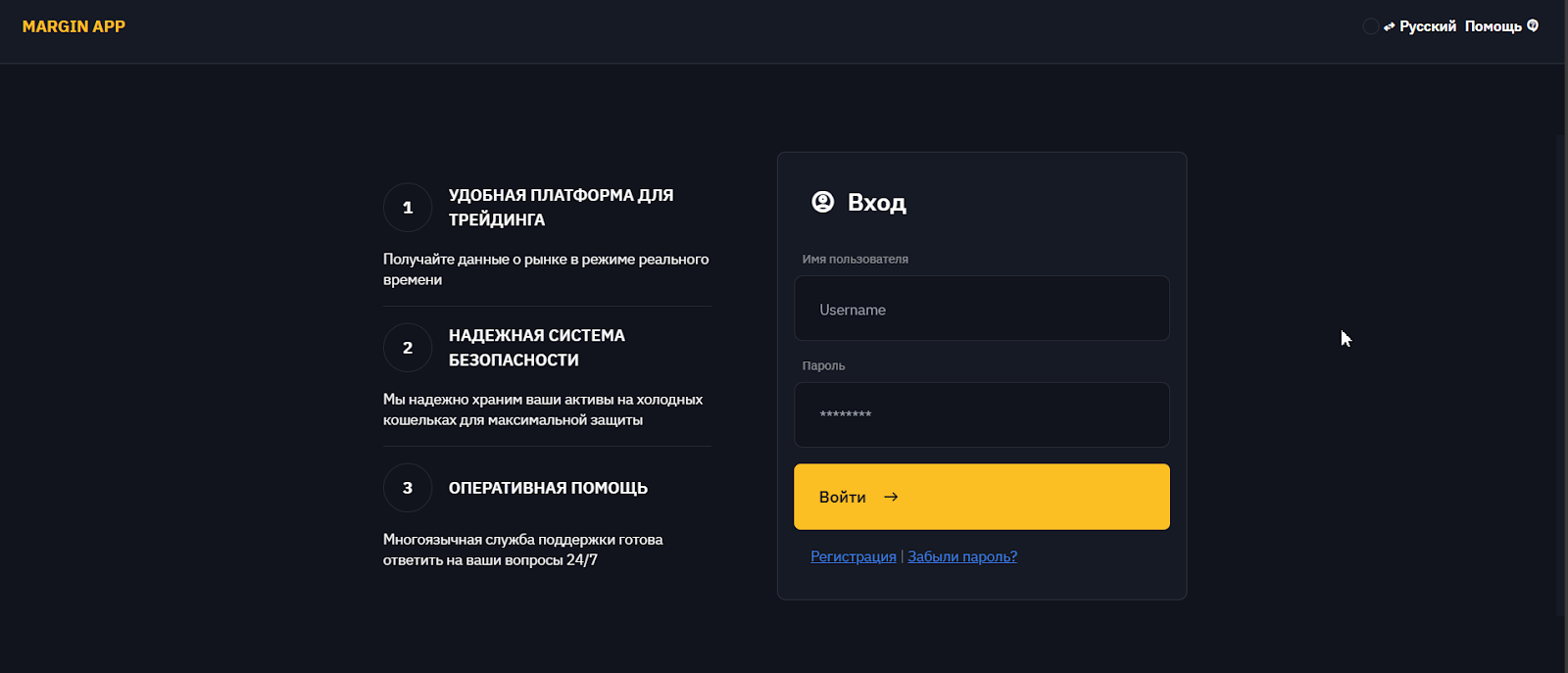The height and width of the screenshot is (673, 1568).
Task: Click the Username input field
Action: pos(980,309)
